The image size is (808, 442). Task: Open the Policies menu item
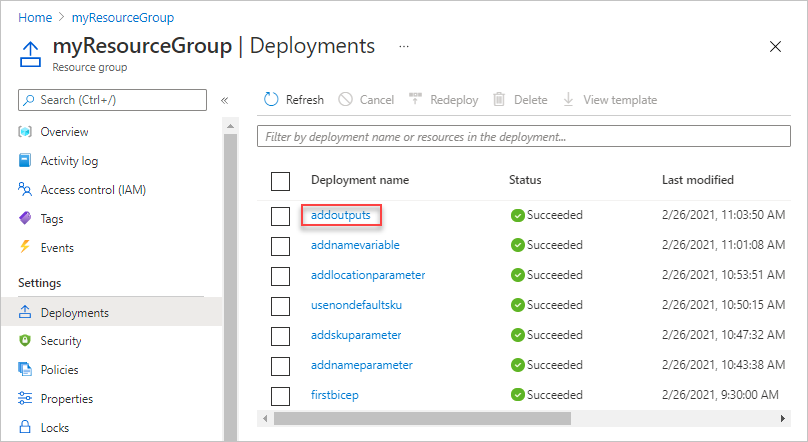click(x=60, y=370)
